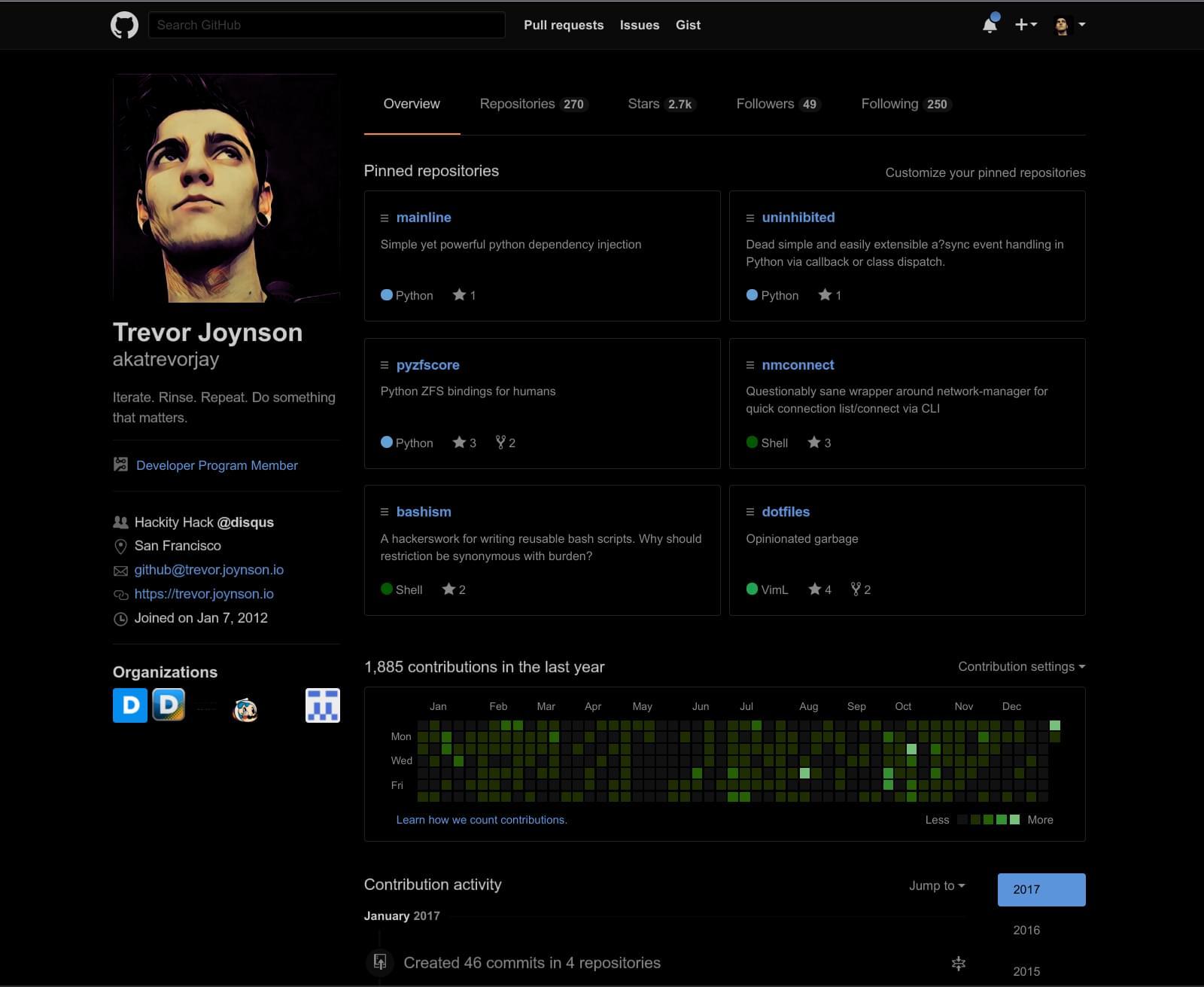Viewport: 1204px width, 987px height.
Task: Open the dotfiles repository
Action: [786, 512]
